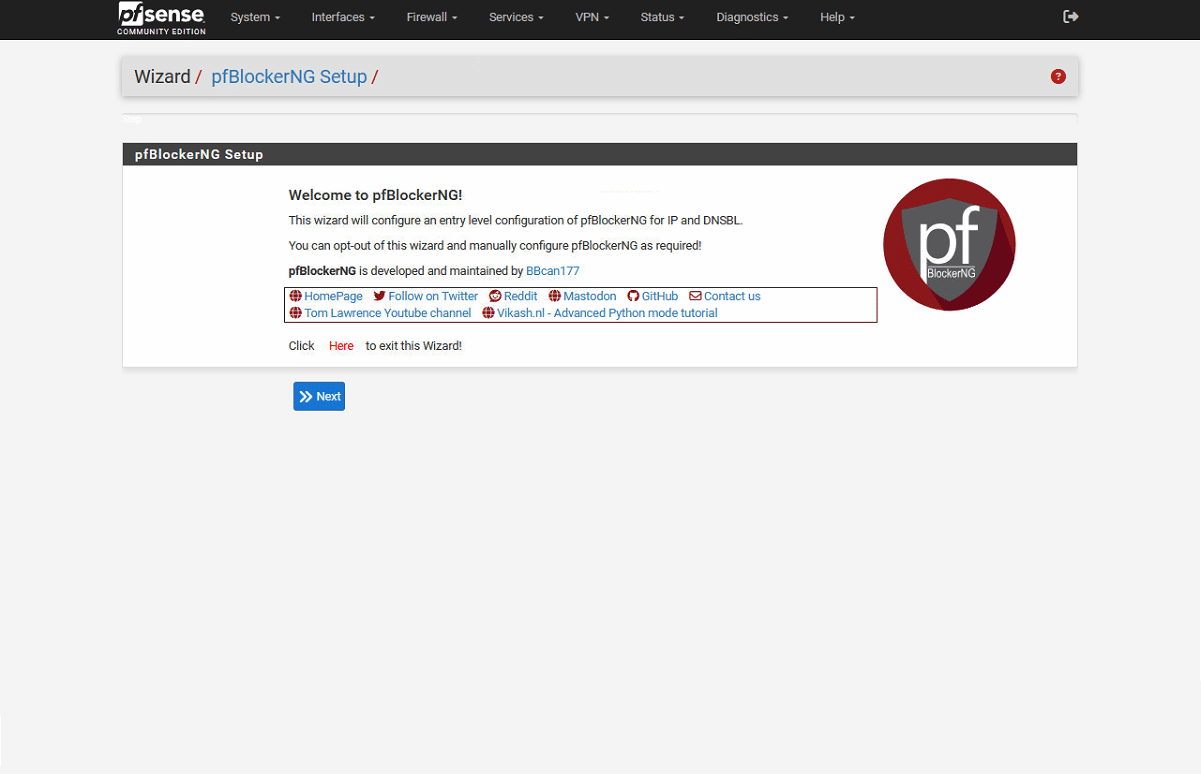Click the Twitter bird icon
Screen dimensions: 1201x774
(x=379, y=296)
